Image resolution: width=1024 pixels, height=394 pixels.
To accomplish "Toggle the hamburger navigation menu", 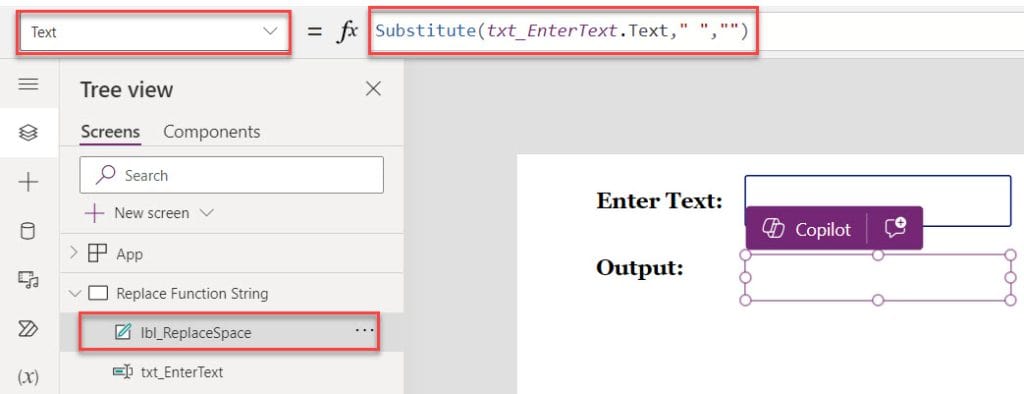I will click(28, 84).
